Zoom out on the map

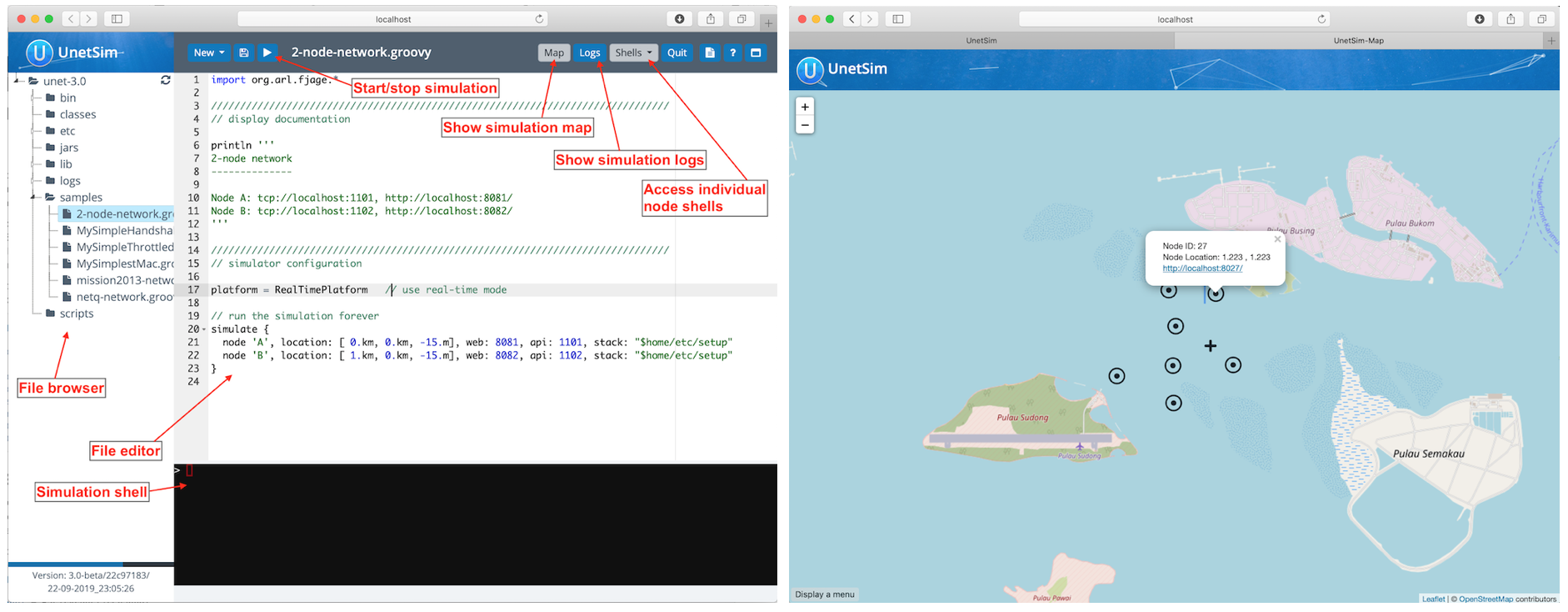click(x=805, y=125)
